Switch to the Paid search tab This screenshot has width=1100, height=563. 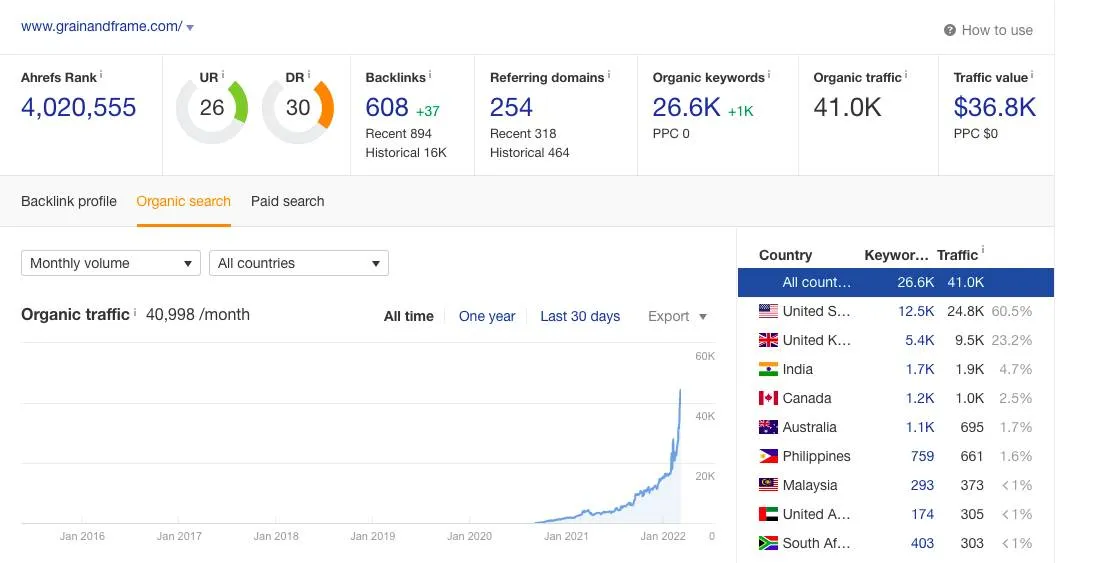point(288,201)
